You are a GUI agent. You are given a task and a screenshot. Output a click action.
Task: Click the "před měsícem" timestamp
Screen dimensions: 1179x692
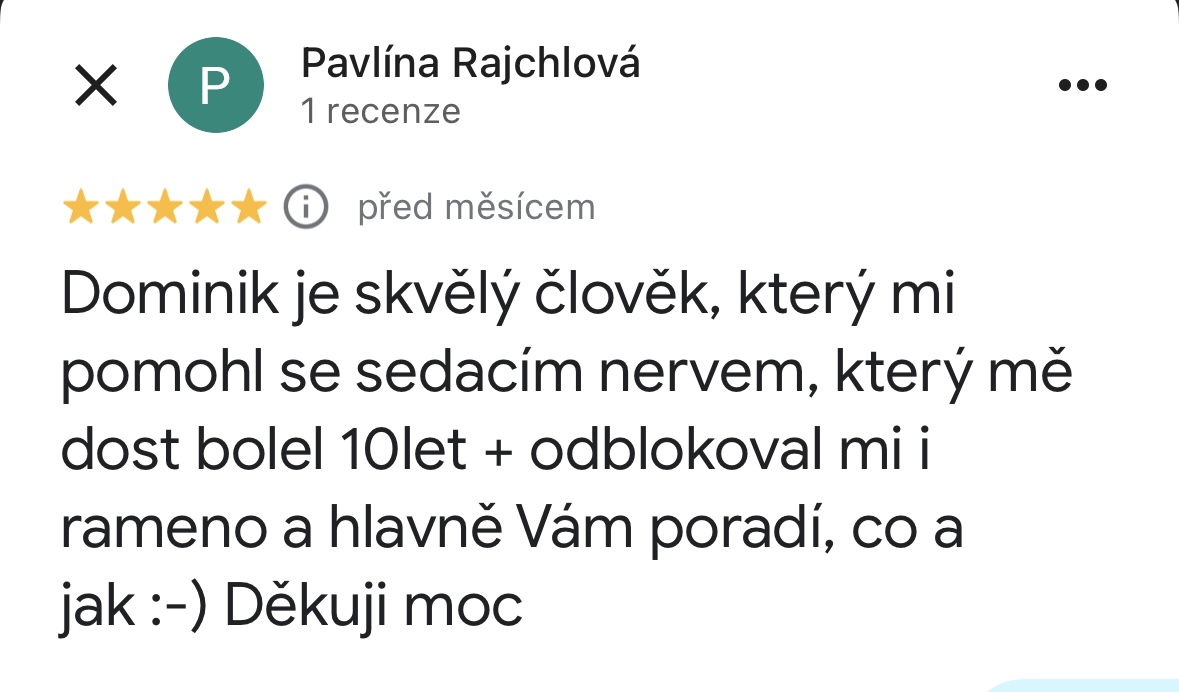(x=476, y=207)
